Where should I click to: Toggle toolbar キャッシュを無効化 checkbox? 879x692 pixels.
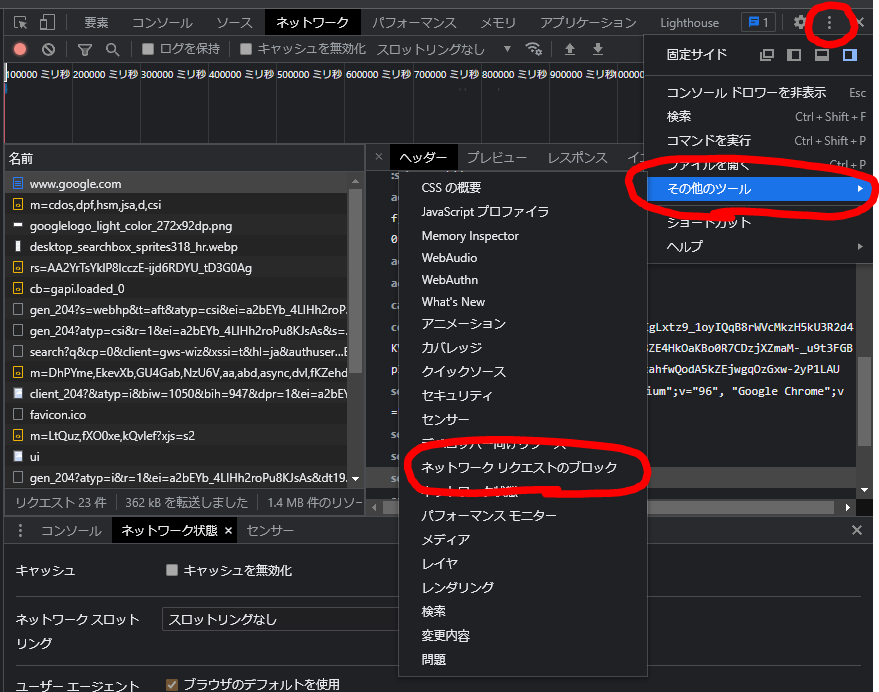click(246, 49)
